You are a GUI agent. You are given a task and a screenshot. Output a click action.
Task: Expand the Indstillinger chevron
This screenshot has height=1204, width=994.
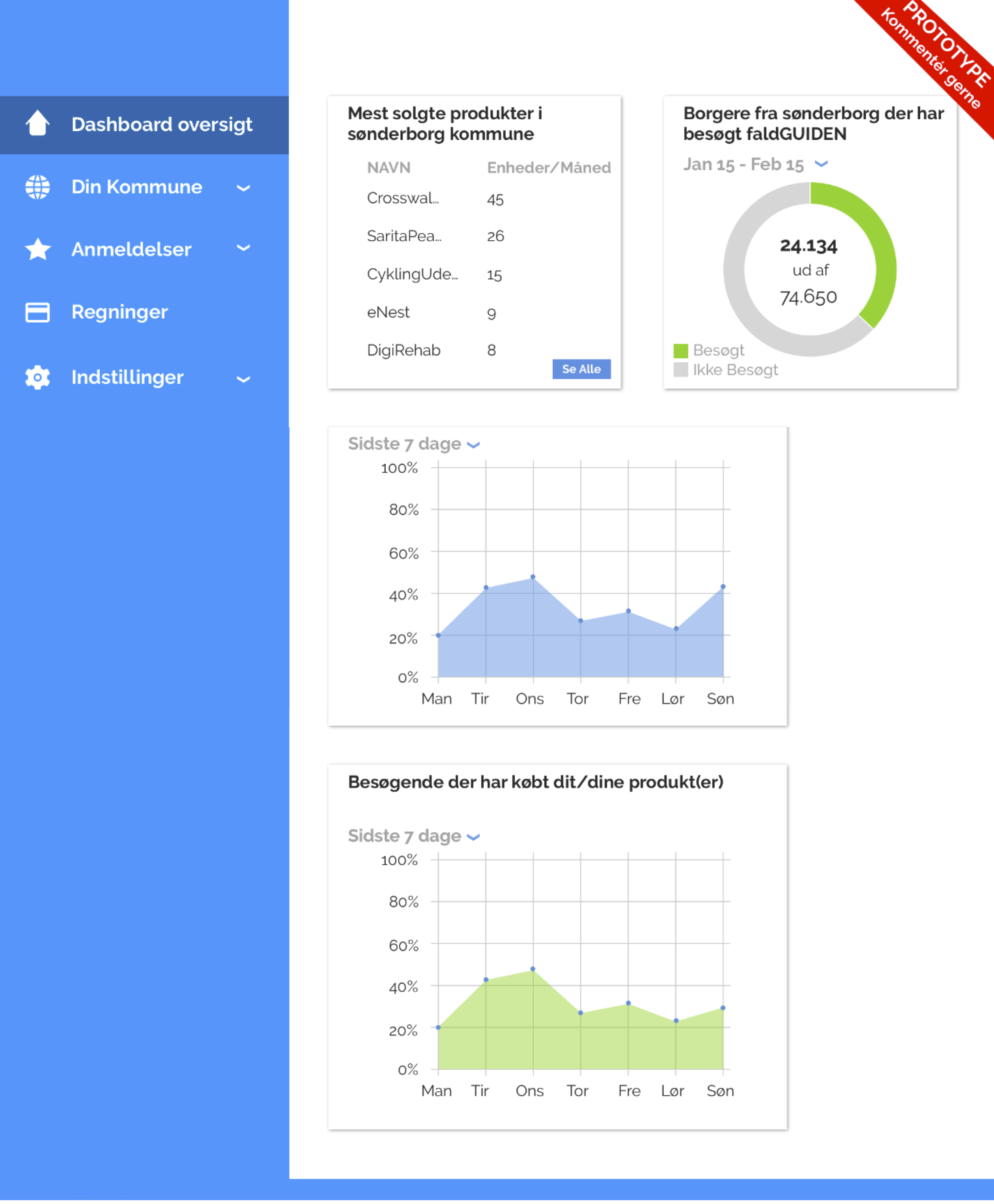[243, 379]
